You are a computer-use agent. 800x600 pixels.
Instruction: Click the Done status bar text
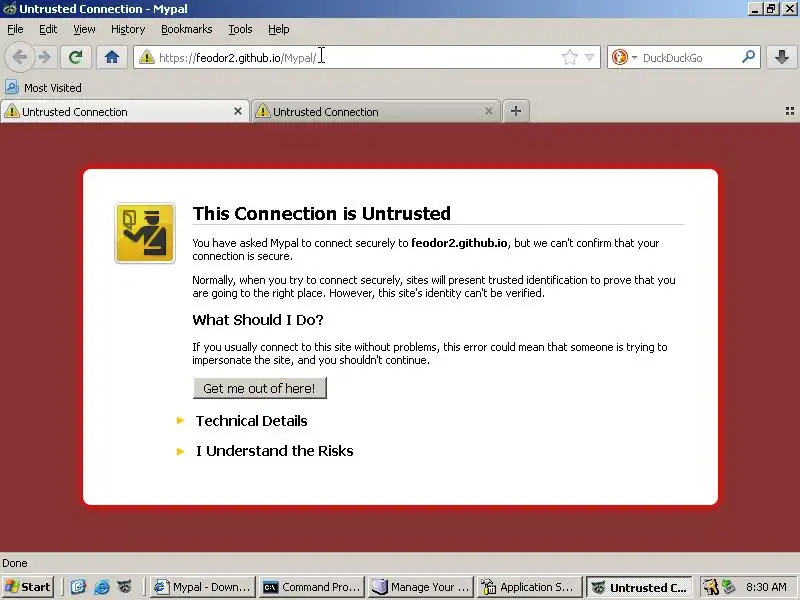coord(15,563)
